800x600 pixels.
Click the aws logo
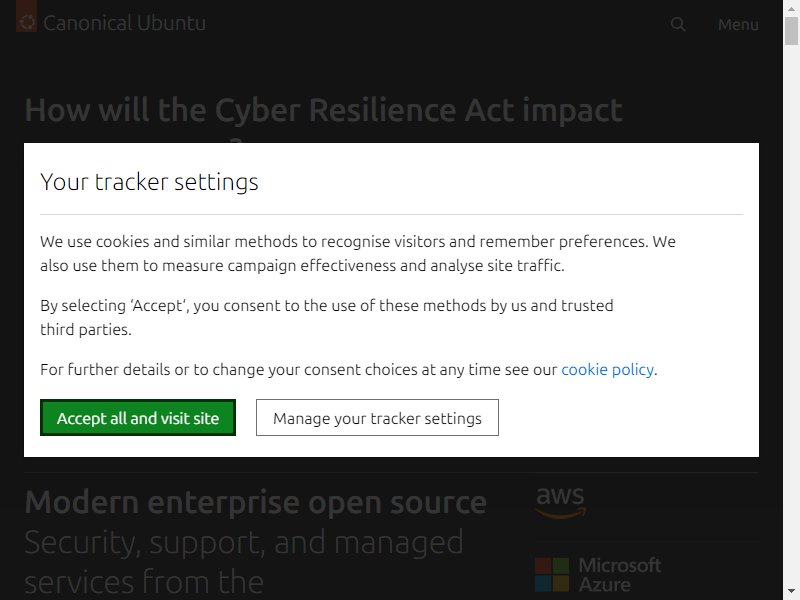(561, 502)
